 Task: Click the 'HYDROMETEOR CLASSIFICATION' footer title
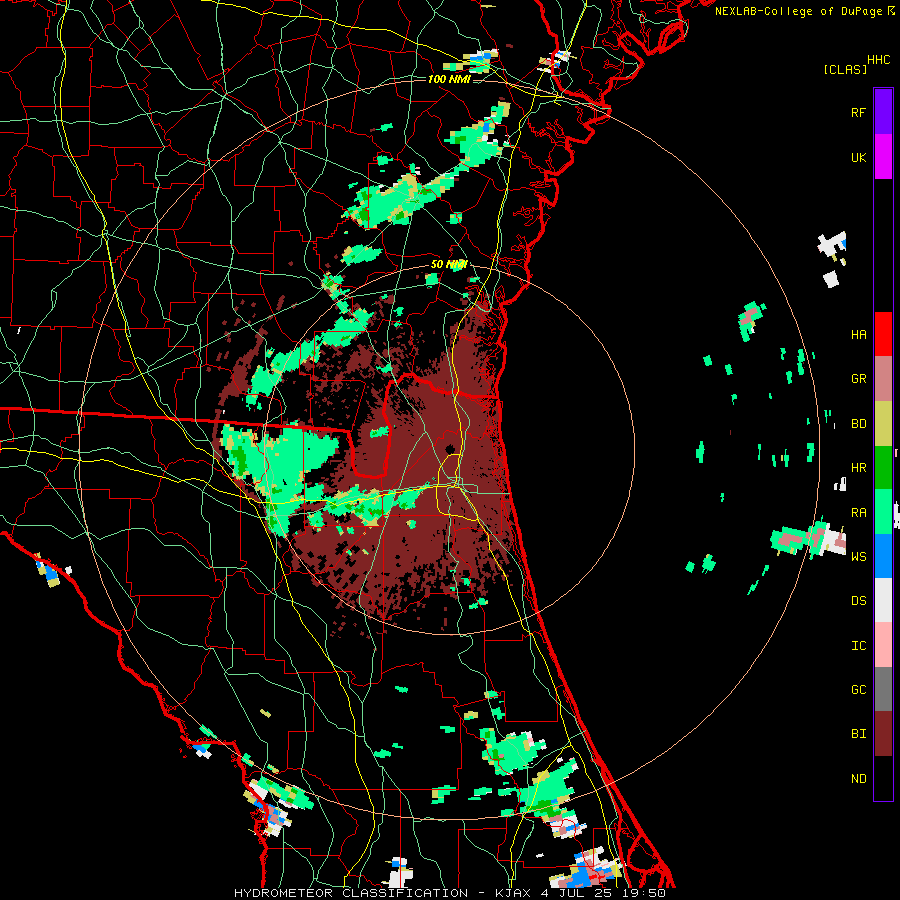(351, 893)
